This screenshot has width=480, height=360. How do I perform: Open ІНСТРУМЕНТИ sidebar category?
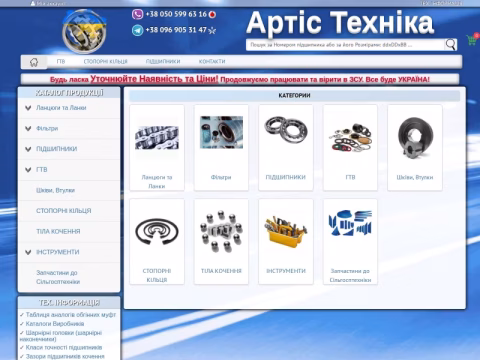pyautogui.click(x=58, y=252)
